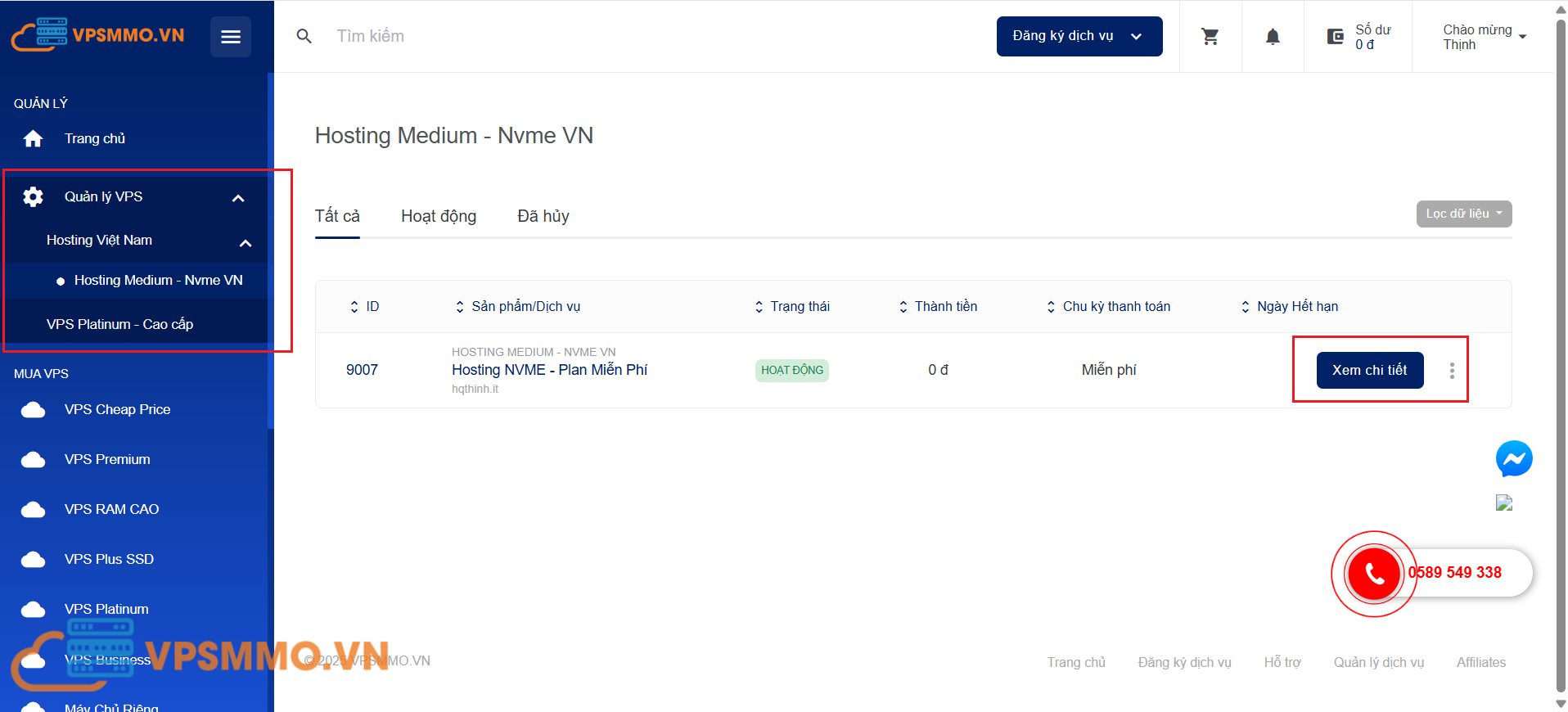Open Hosting NVME - Plan Miễn Phí link

click(x=549, y=370)
